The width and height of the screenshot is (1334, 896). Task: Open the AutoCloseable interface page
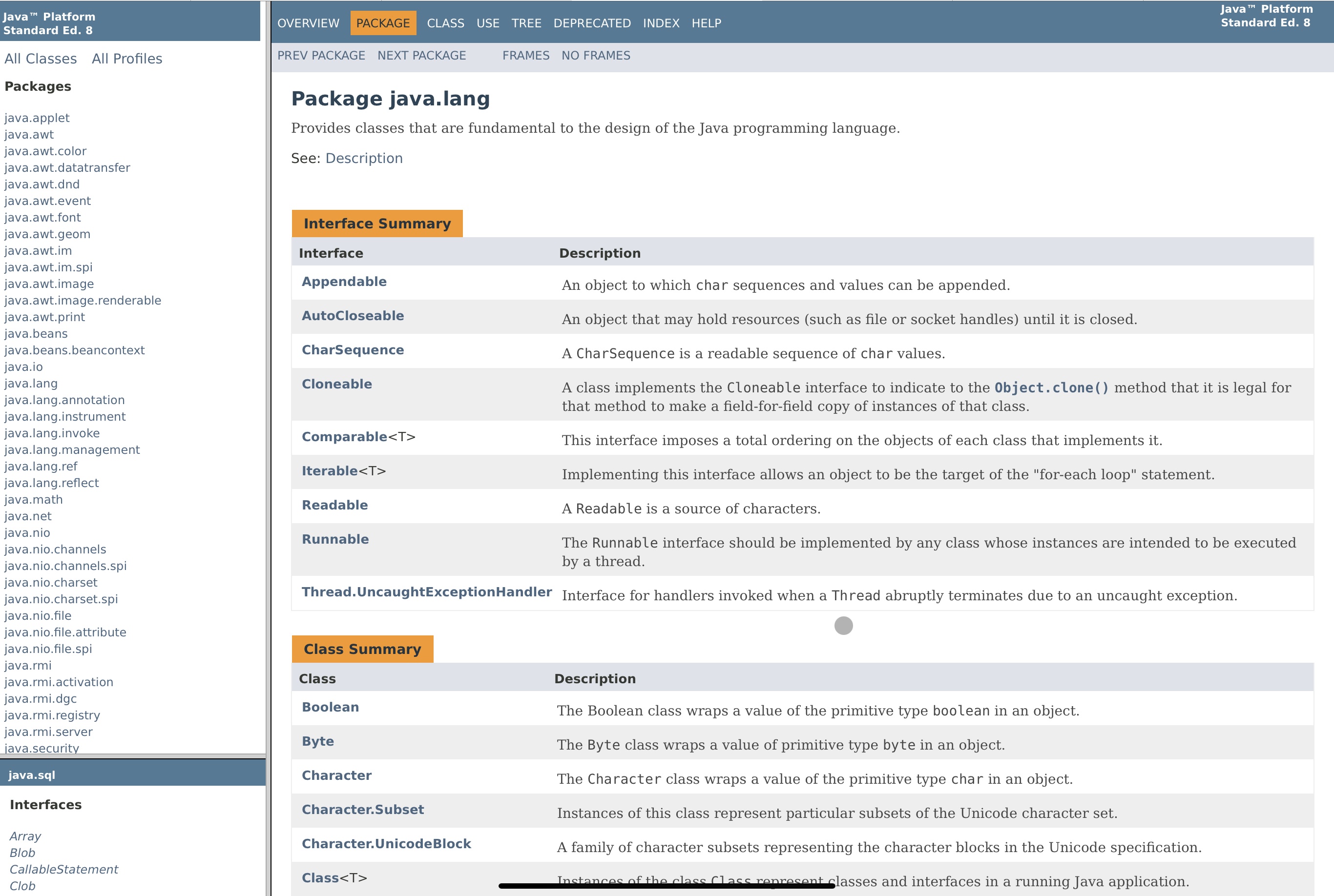pos(353,316)
